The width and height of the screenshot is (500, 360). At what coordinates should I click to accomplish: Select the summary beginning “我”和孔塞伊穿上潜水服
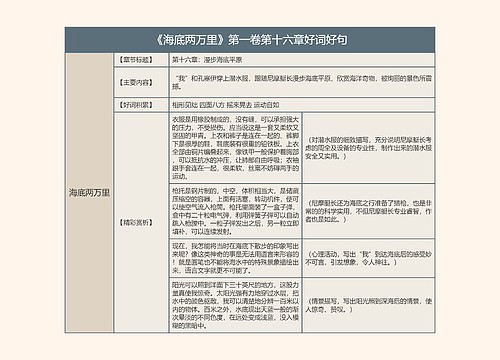click(x=302, y=82)
